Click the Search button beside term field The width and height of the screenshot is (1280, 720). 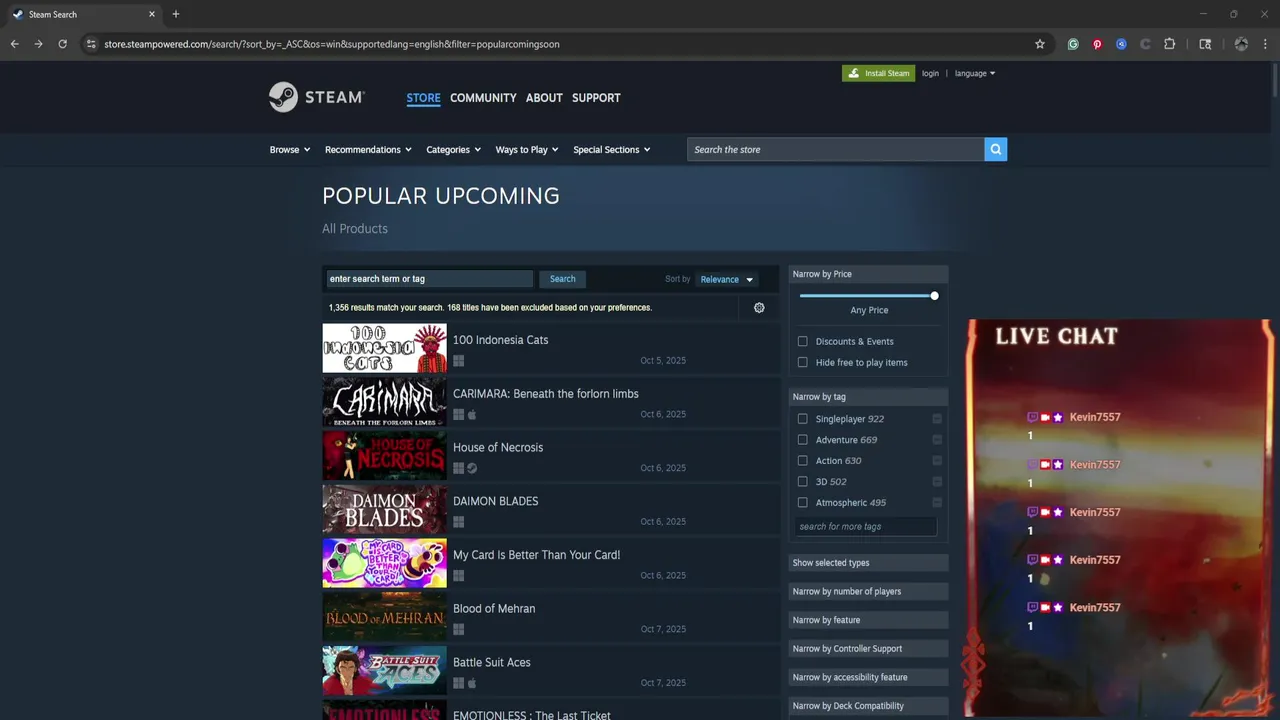click(562, 279)
